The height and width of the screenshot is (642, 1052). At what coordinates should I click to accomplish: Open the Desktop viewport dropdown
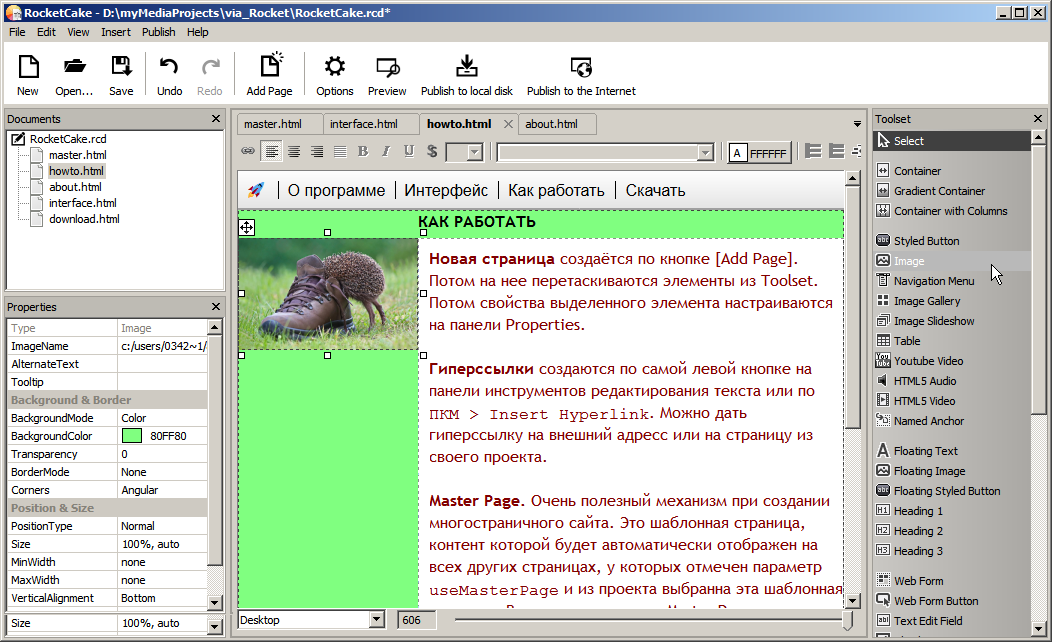[376, 620]
